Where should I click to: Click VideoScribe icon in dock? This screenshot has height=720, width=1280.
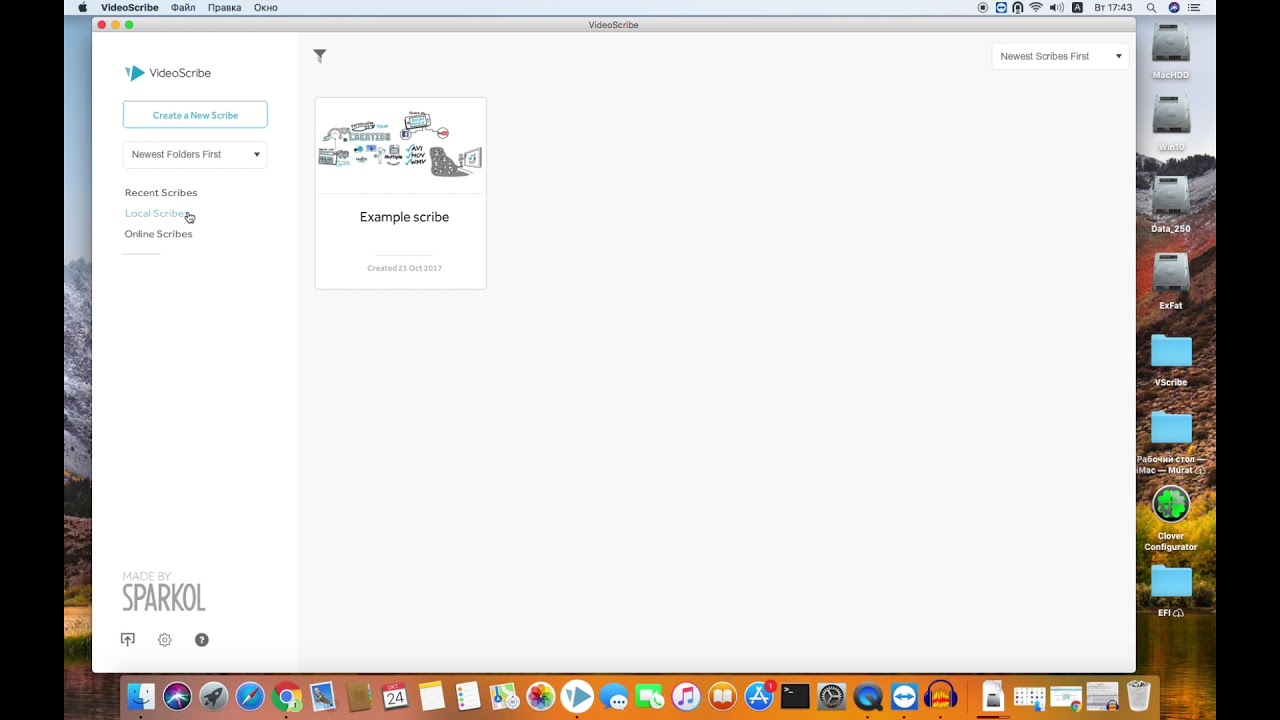click(x=577, y=696)
